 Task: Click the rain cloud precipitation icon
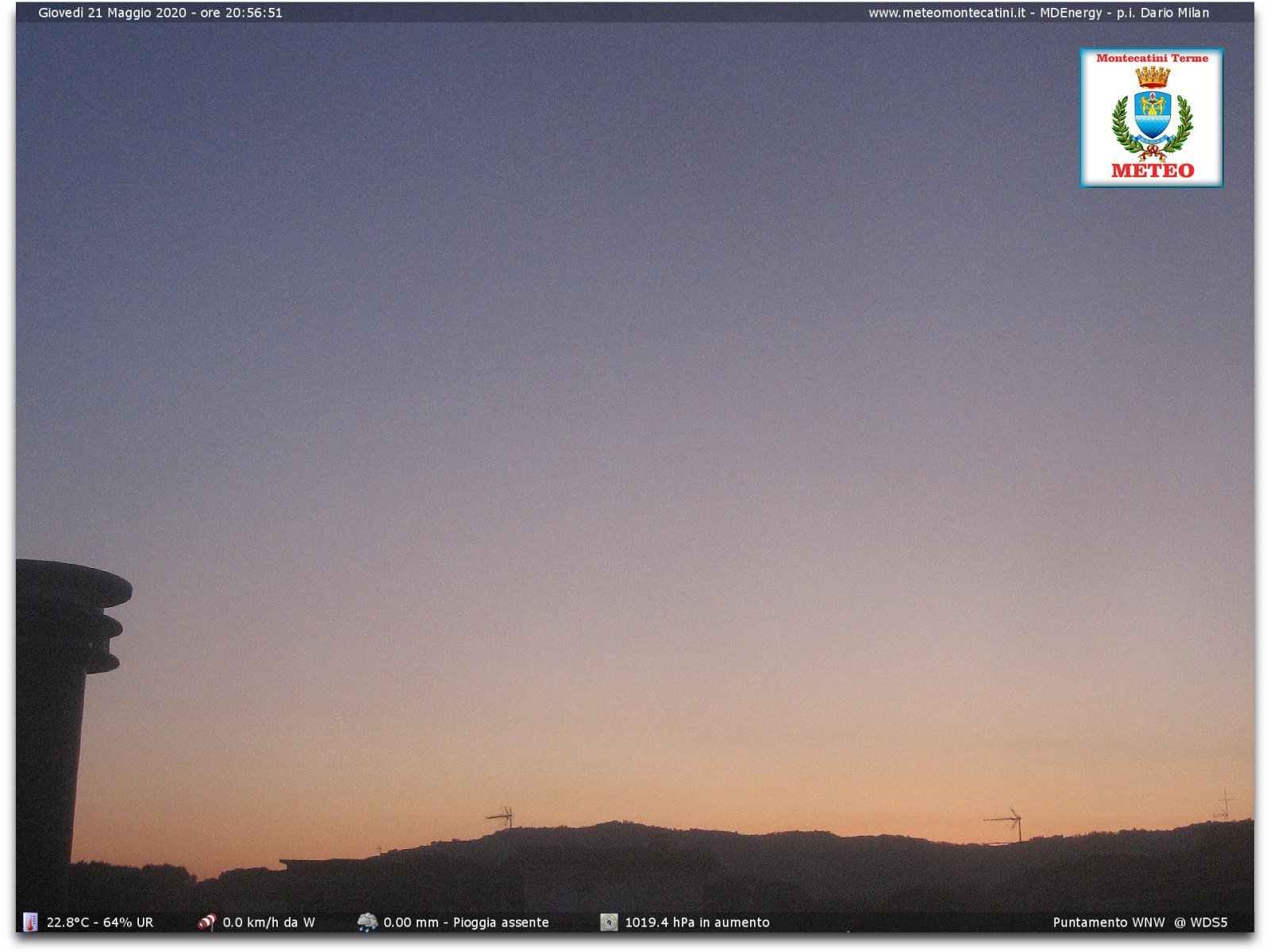[x=368, y=922]
